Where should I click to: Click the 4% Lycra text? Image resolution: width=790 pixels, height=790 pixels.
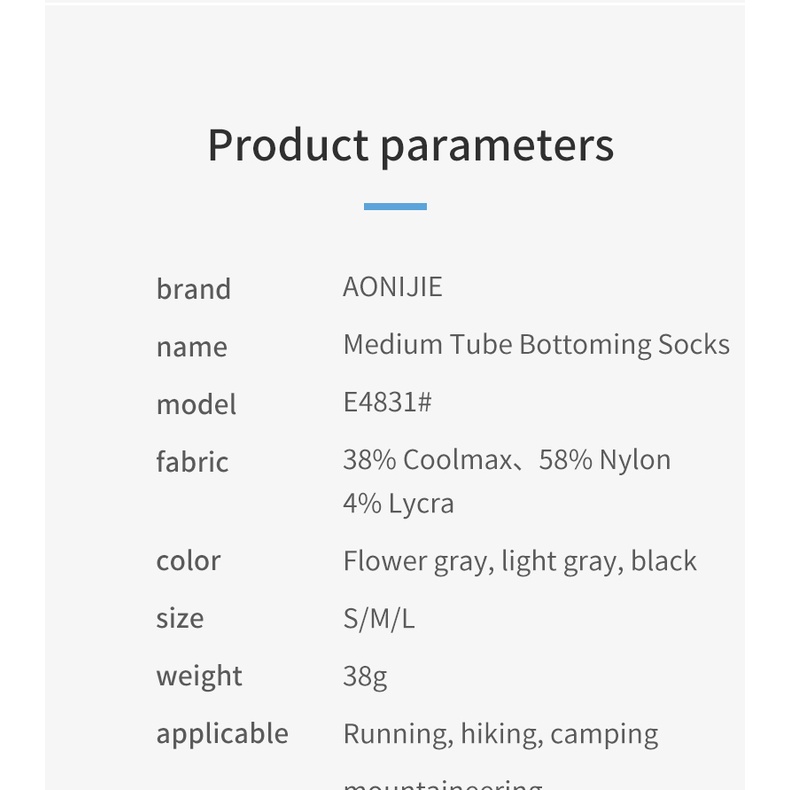398,503
